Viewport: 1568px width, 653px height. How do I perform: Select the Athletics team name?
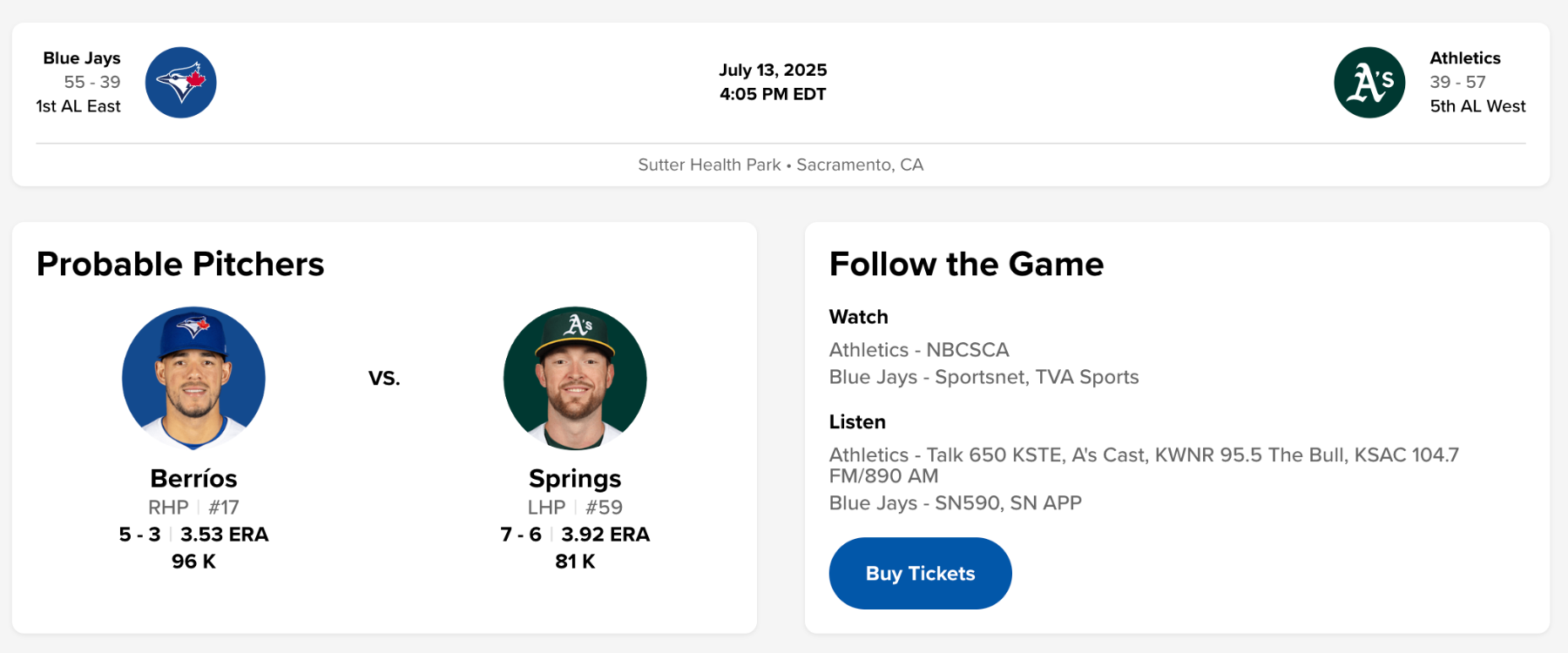point(1465,58)
